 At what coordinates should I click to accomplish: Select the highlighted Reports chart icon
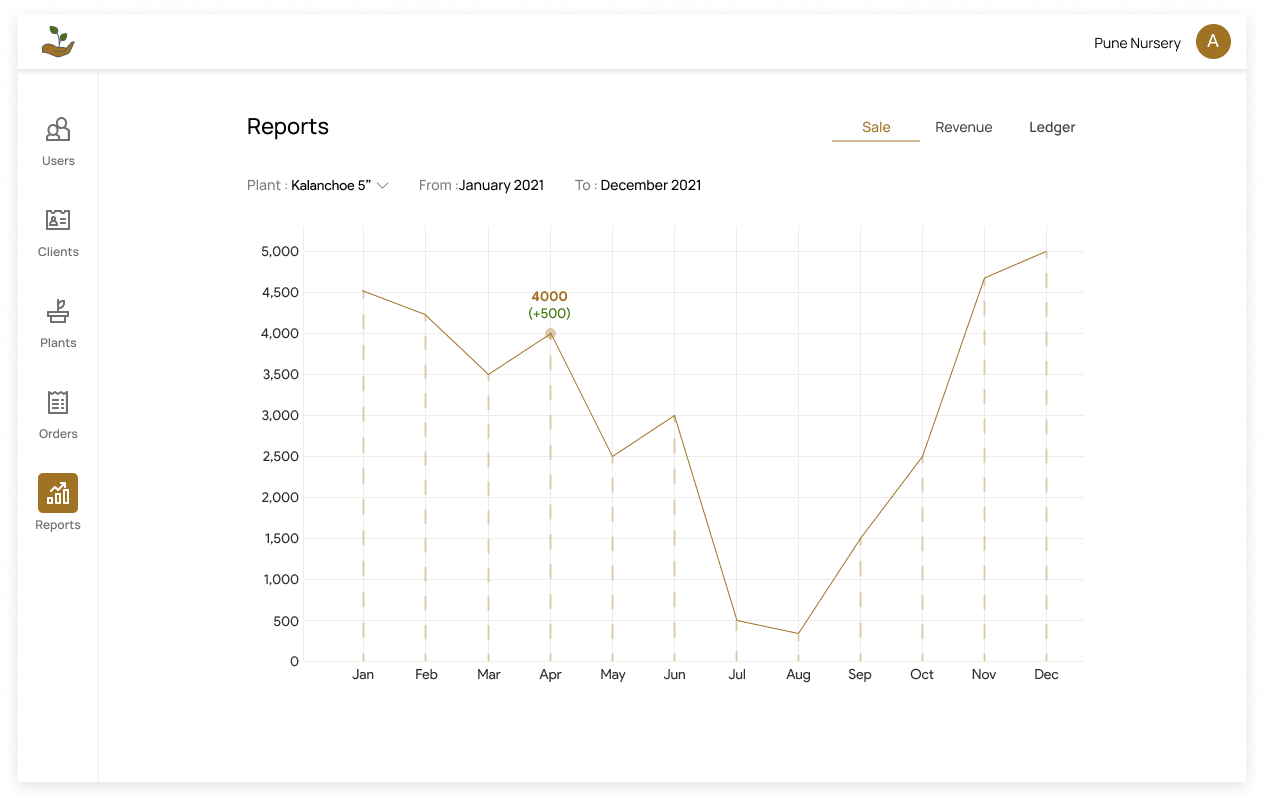pos(58,493)
